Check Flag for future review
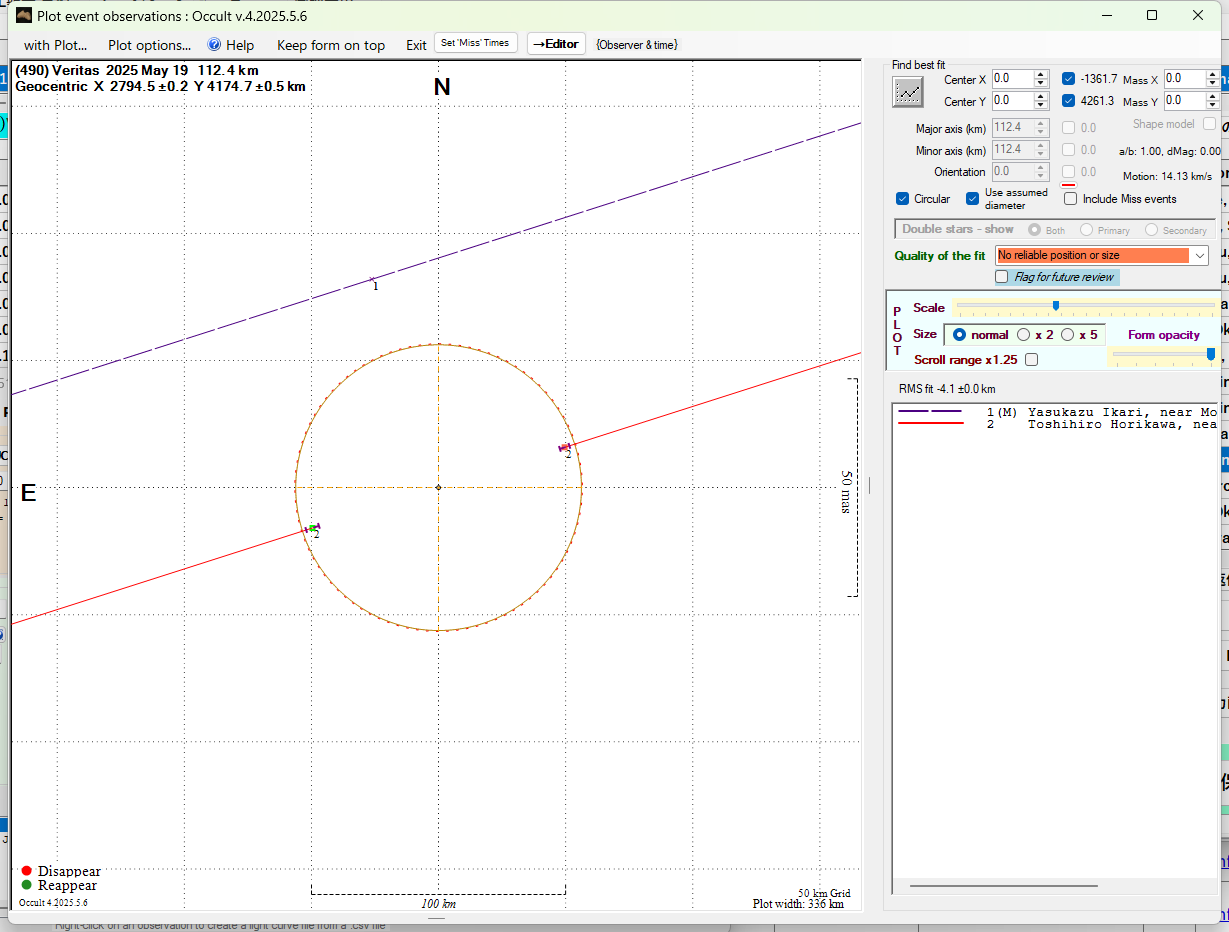 click(x=1002, y=277)
